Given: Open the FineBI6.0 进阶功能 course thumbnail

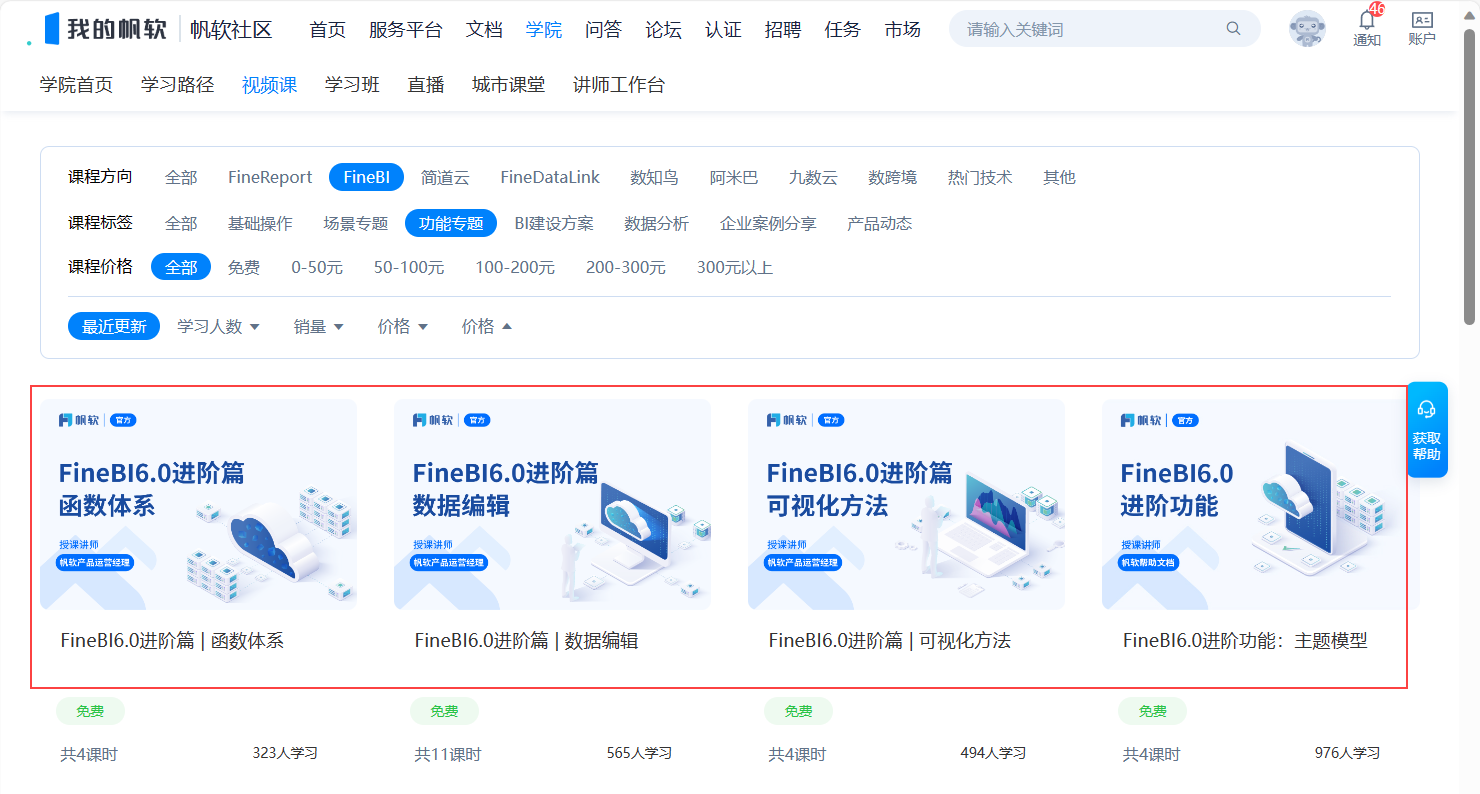Looking at the screenshot, I should click(1260, 504).
